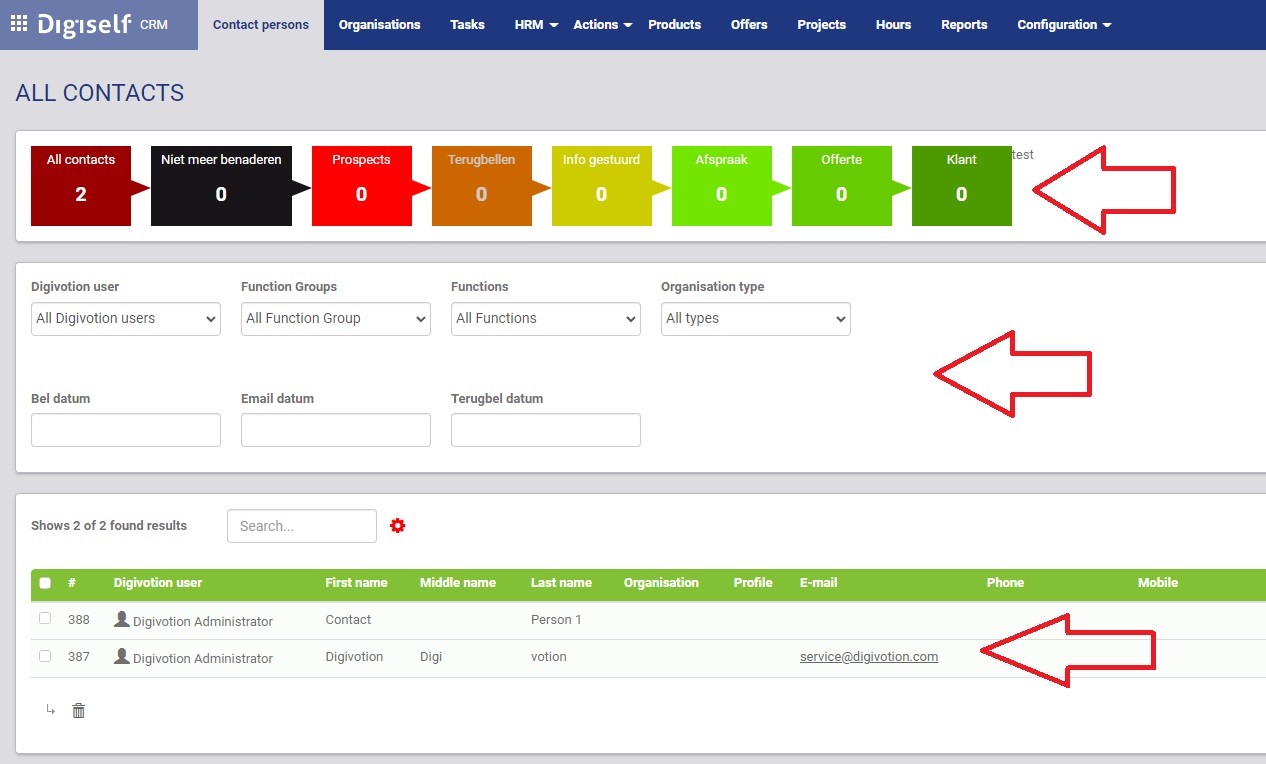This screenshot has height=764, width=1266.
Task: Click the Search contacts input field
Action: coord(302,526)
